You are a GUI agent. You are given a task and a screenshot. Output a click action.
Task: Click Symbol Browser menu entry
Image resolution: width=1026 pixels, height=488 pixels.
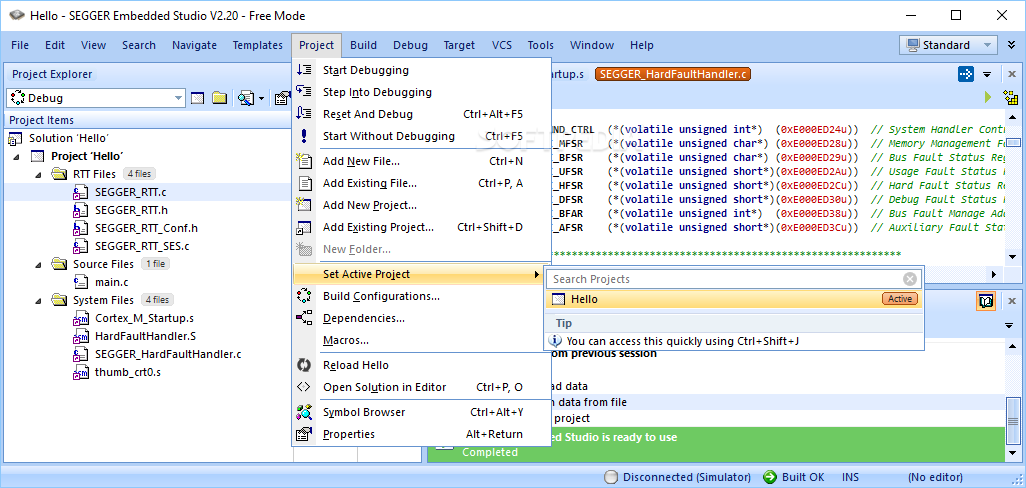(x=421, y=412)
